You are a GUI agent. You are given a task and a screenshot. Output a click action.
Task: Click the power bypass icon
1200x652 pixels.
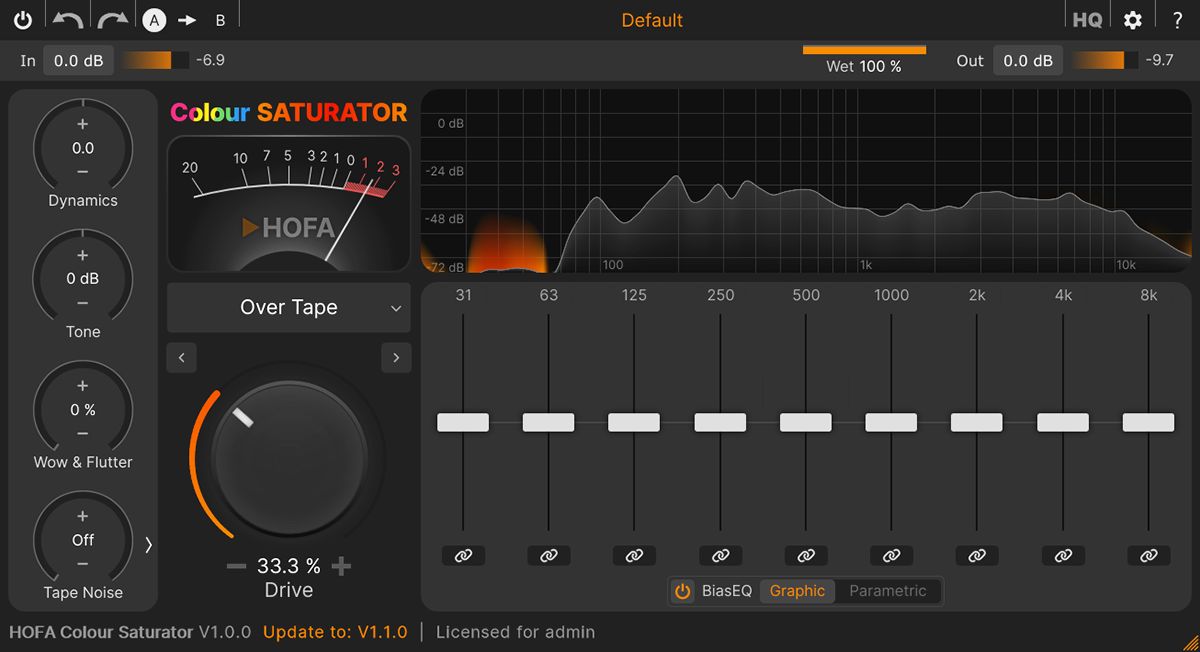[x=22, y=20]
